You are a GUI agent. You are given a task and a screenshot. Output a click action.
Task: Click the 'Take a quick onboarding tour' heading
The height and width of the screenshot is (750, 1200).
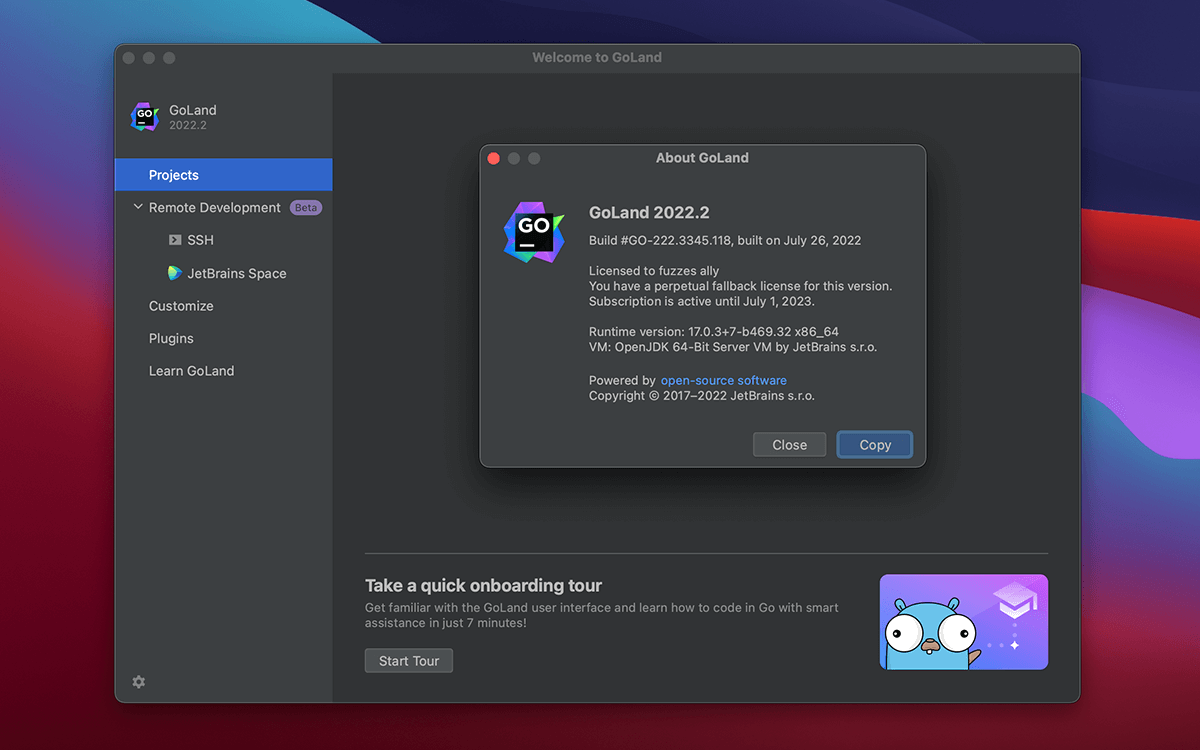tap(484, 586)
